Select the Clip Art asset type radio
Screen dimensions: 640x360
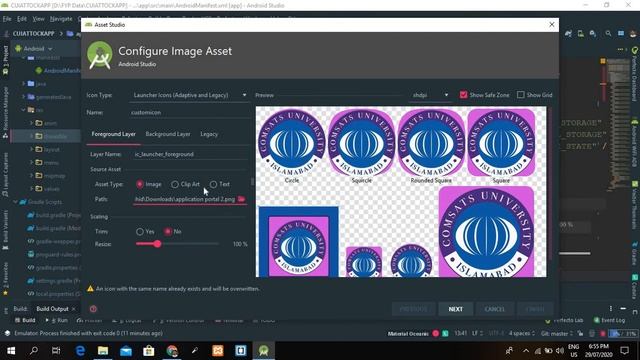[x=175, y=184]
